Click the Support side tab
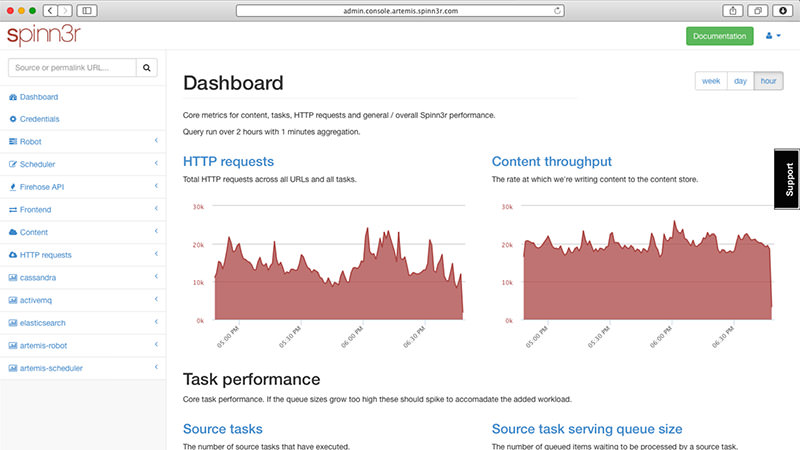The image size is (800, 450). click(x=788, y=179)
